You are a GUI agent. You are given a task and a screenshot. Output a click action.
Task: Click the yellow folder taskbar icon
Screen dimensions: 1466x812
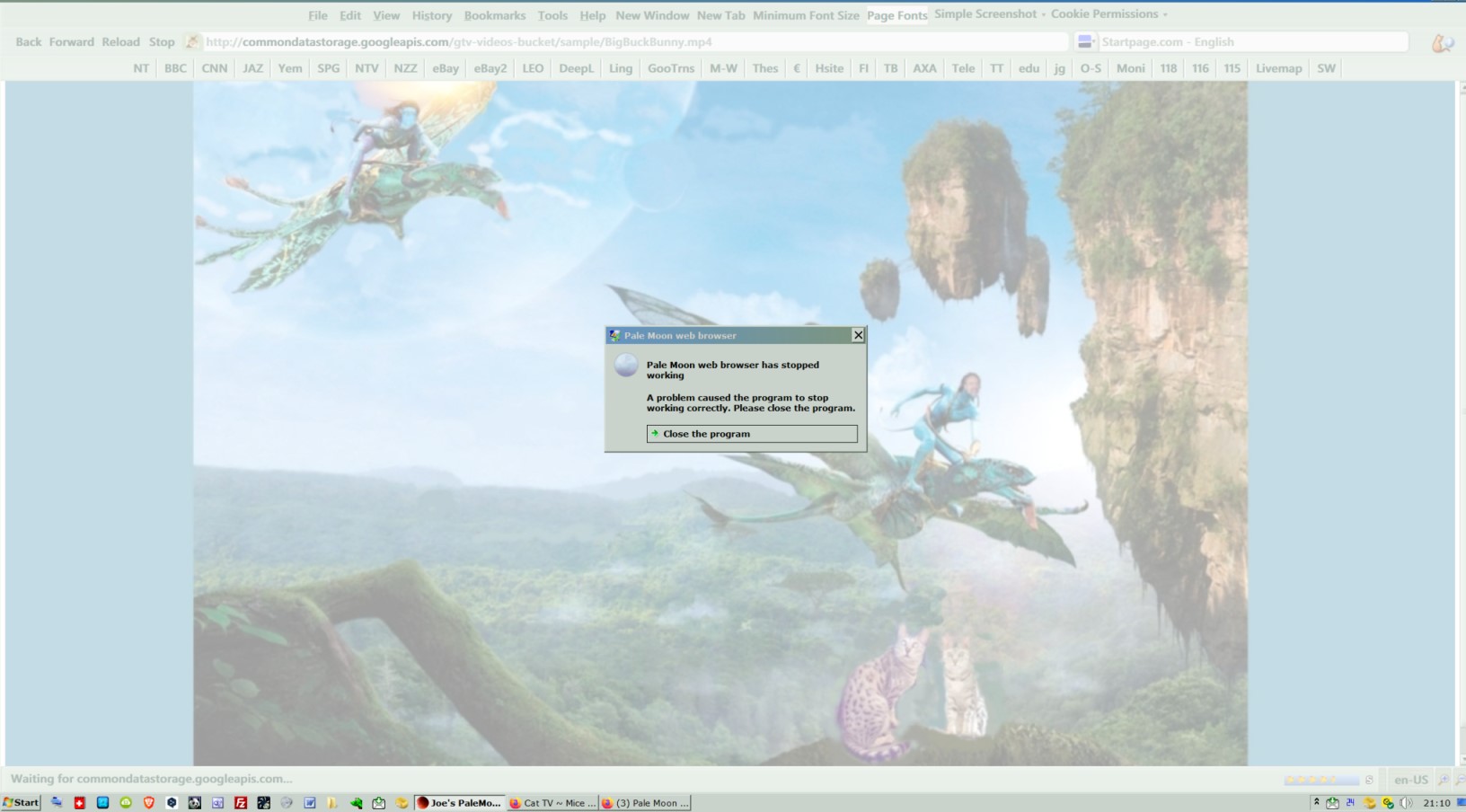pos(332,803)
